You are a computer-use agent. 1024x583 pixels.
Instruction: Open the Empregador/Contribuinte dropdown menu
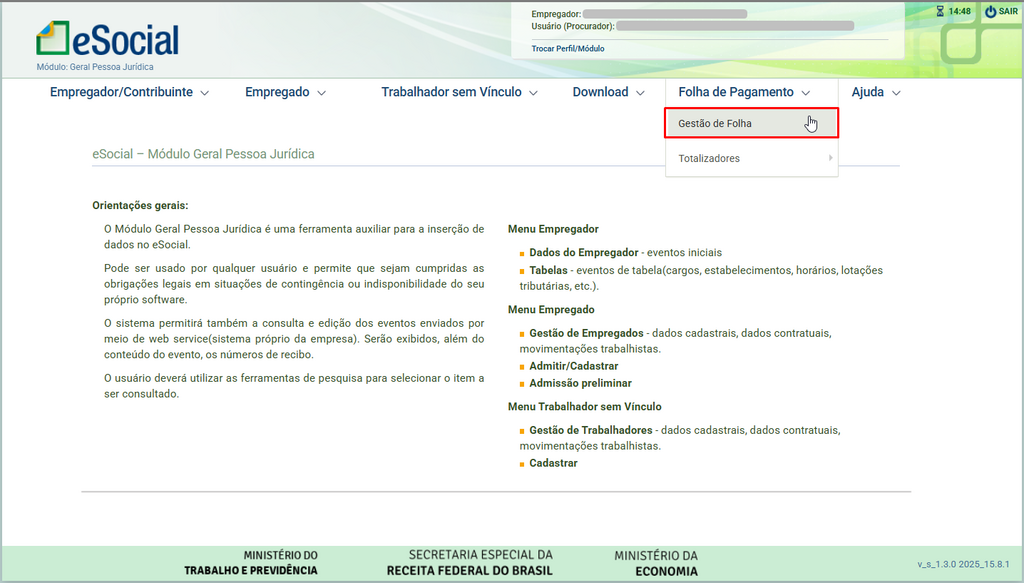(x=129, y=92)
